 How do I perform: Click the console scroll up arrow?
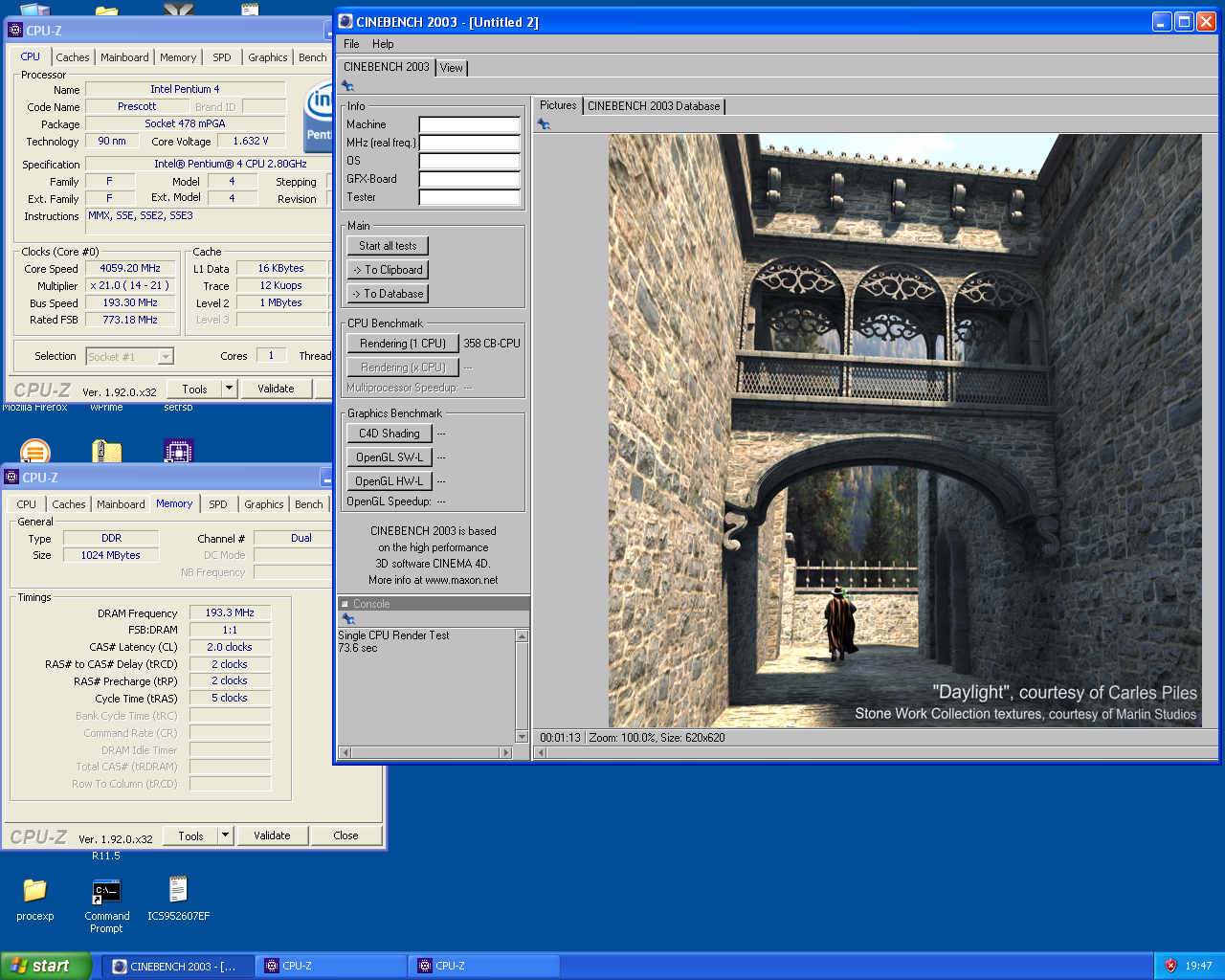[x=522, y=636]
